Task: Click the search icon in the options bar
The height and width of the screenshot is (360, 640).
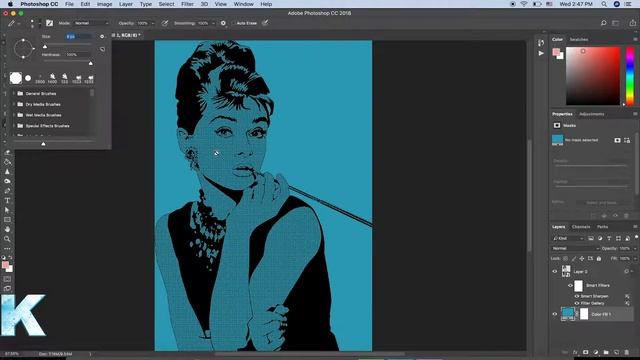Action: pyautogui.click(x=603, y=23)
